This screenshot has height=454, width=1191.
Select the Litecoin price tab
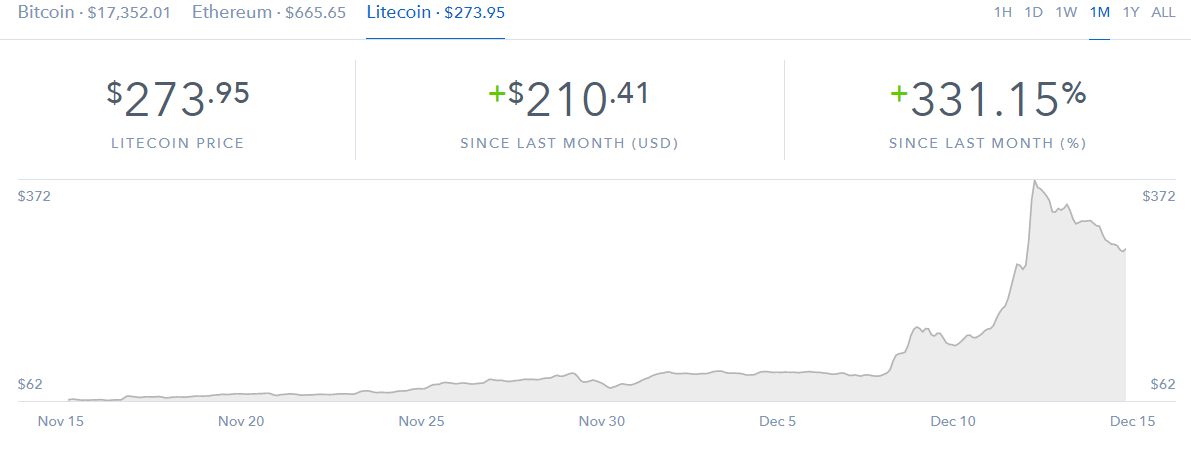435,12
